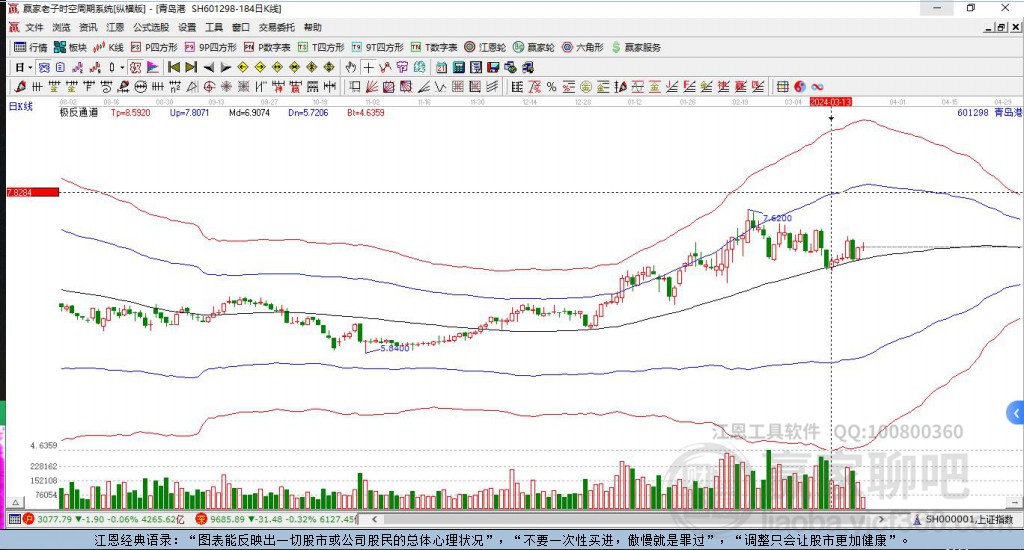Click the Up=7.8071 value
1024x550 pixels.
[189, 112]
